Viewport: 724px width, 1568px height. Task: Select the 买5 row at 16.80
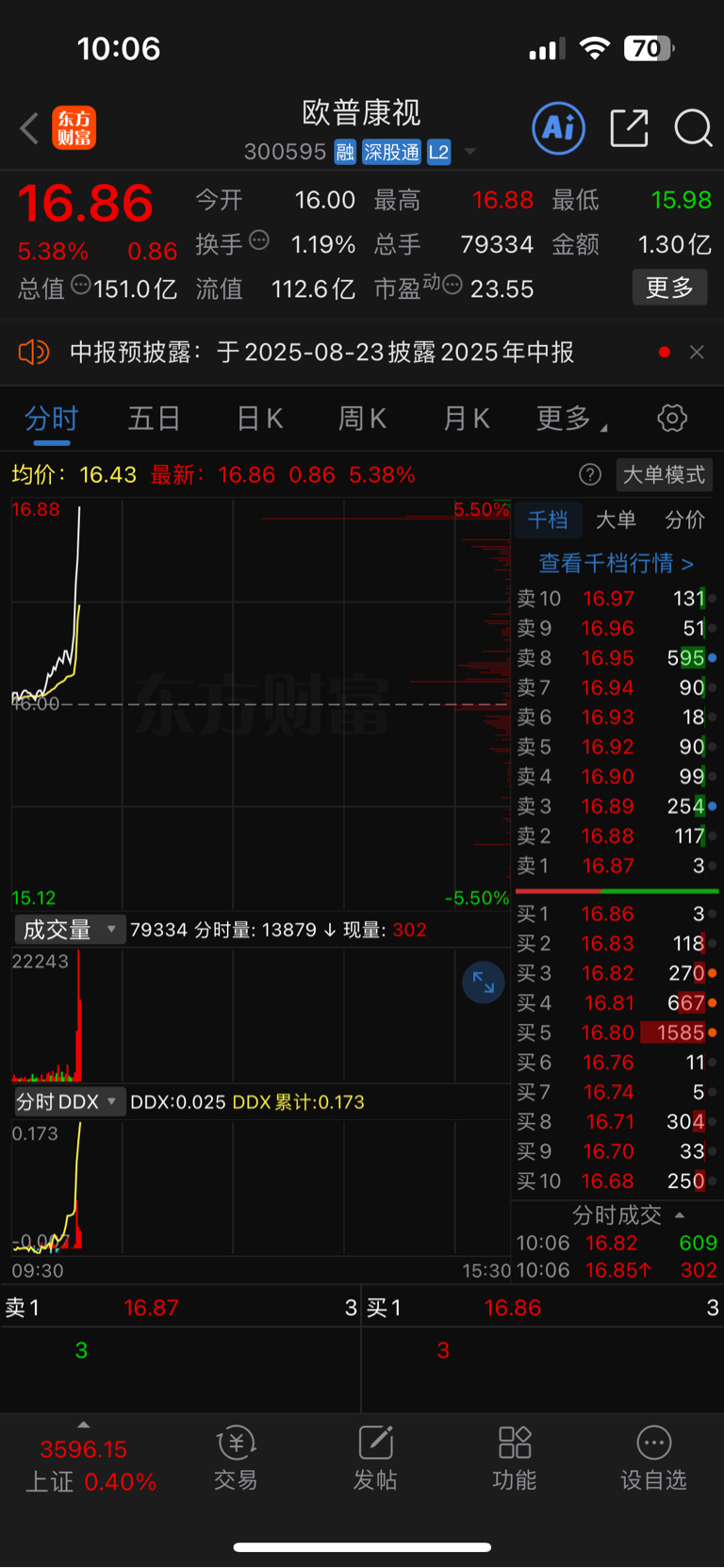[x=617, y=1032]
